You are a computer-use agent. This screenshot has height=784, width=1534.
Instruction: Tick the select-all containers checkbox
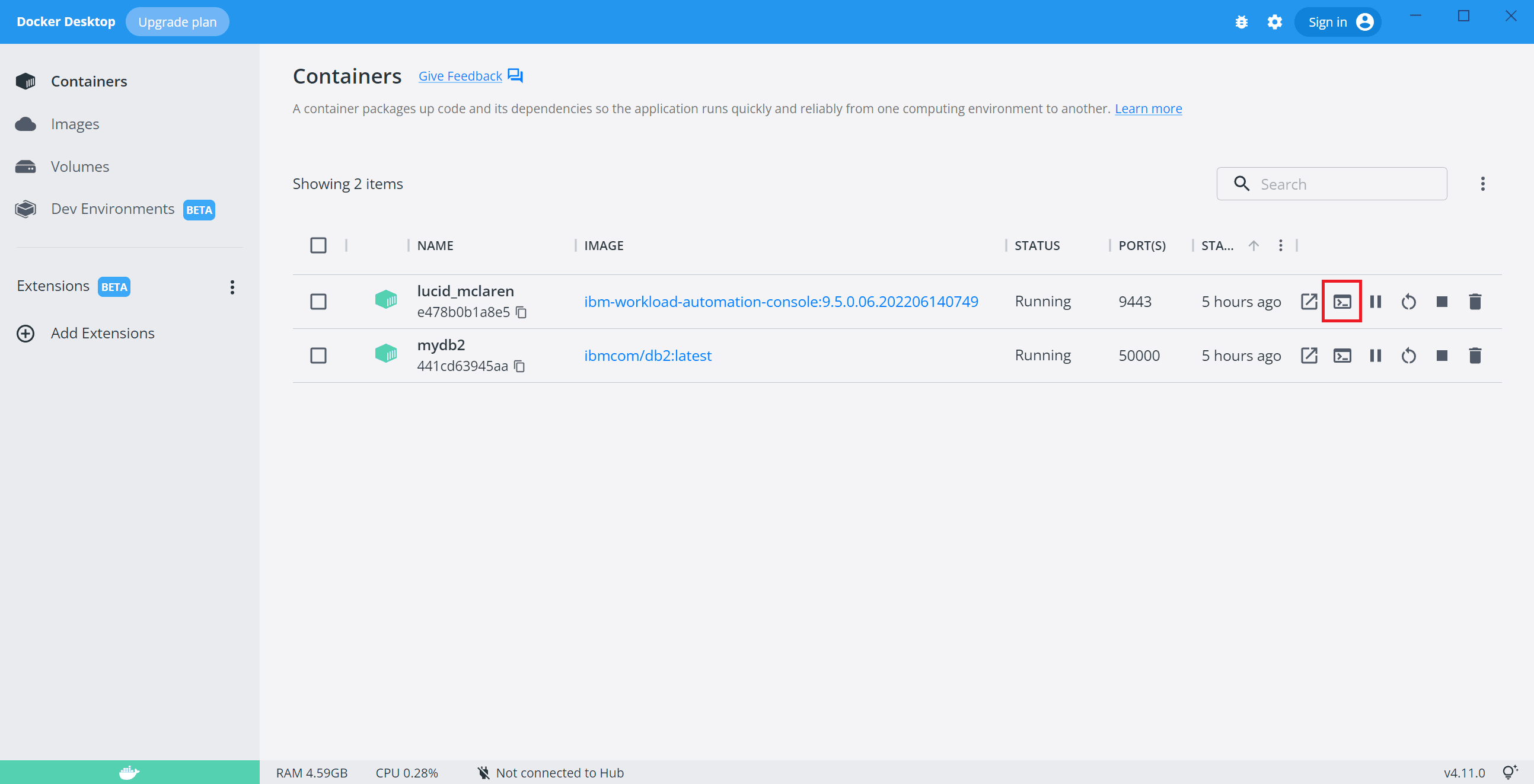click(x=318, y=245)
